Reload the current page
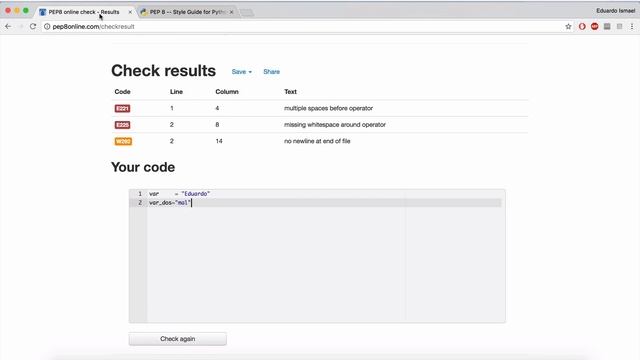The height and width of the screenshot is (360, 640). point(33,27)
